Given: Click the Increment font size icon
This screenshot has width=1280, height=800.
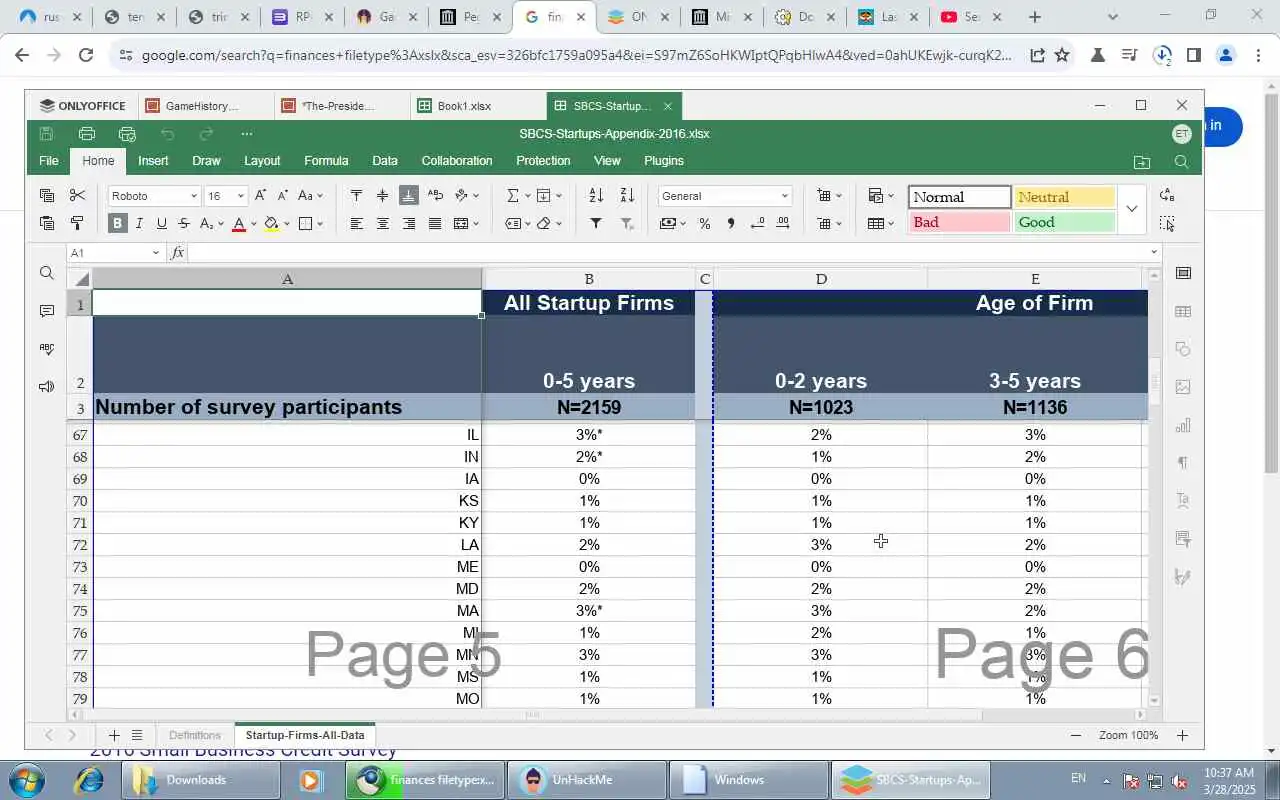Looking at the screenshot, I should 261,196.
